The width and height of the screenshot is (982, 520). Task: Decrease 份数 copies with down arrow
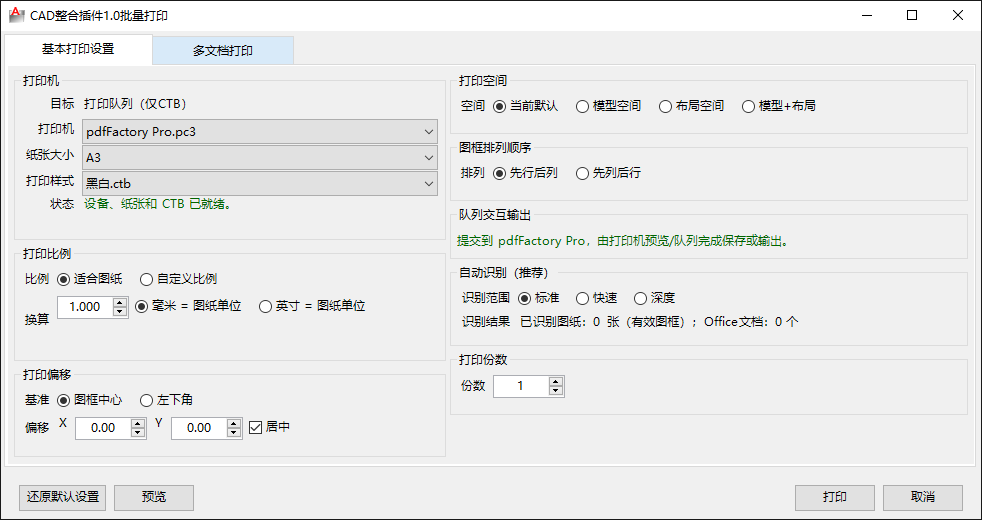pos(556,392)
